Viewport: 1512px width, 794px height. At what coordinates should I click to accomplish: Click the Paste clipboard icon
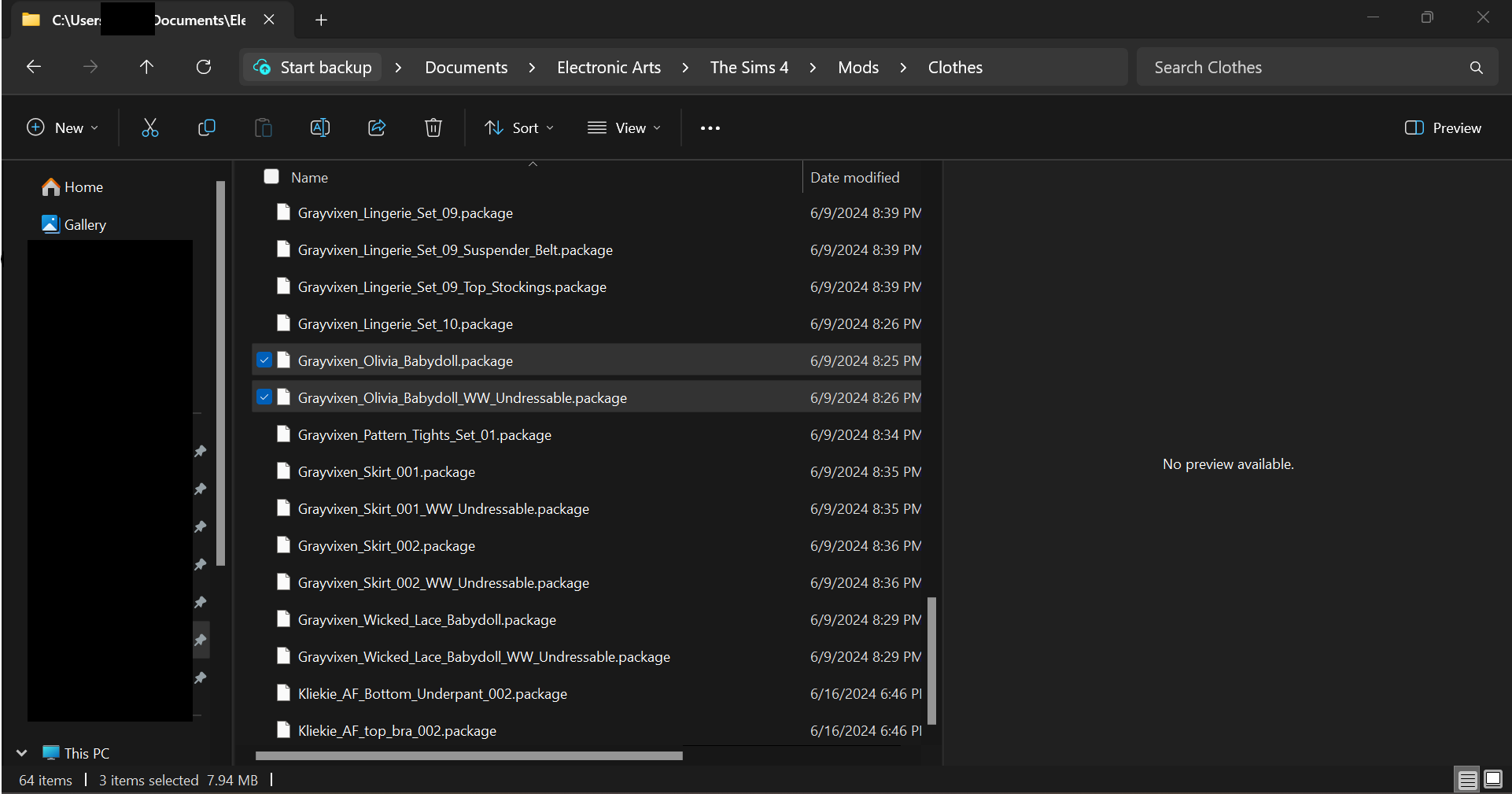(263, 127)
